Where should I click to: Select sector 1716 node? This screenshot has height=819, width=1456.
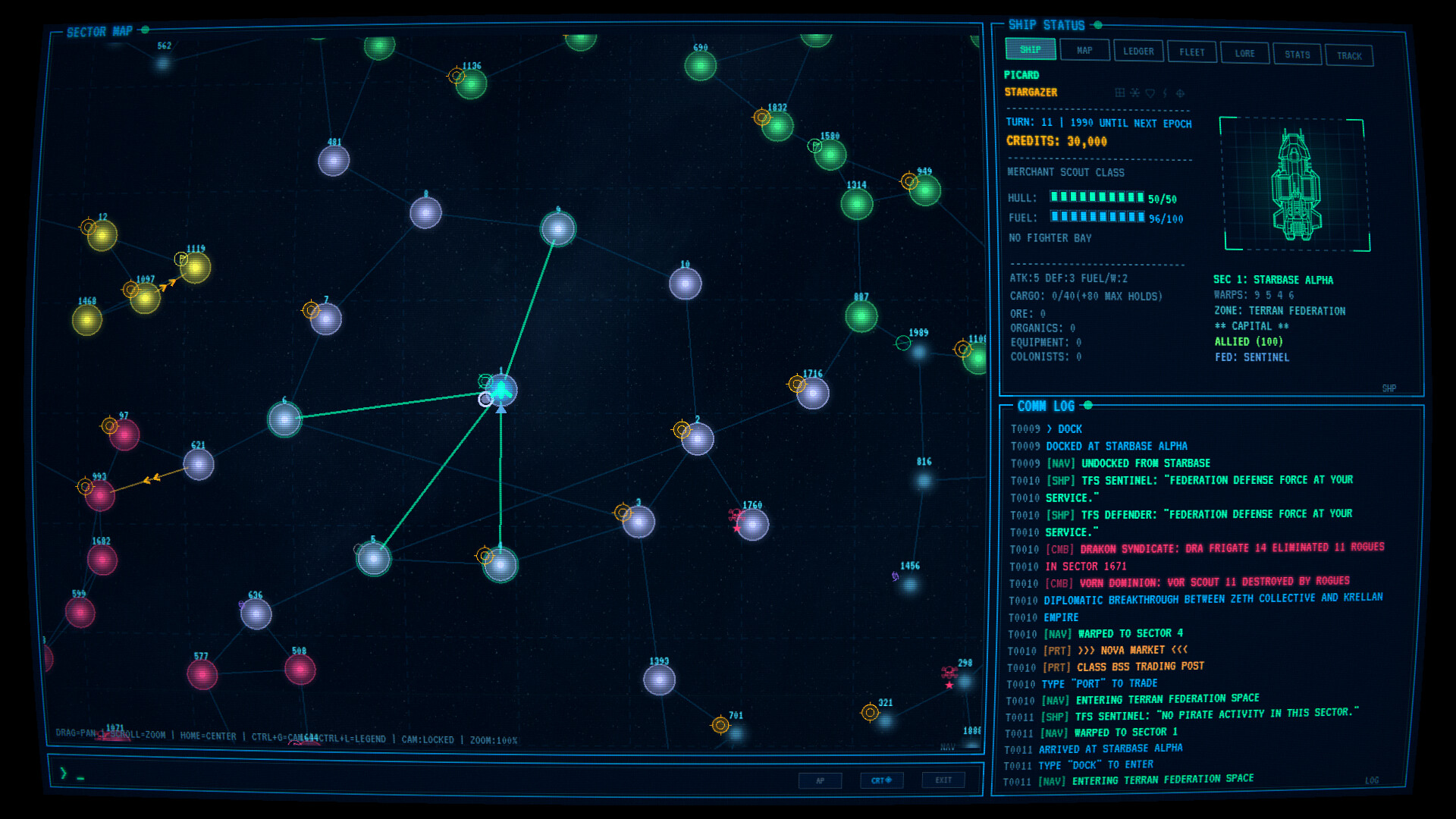[x=813, y=393]
